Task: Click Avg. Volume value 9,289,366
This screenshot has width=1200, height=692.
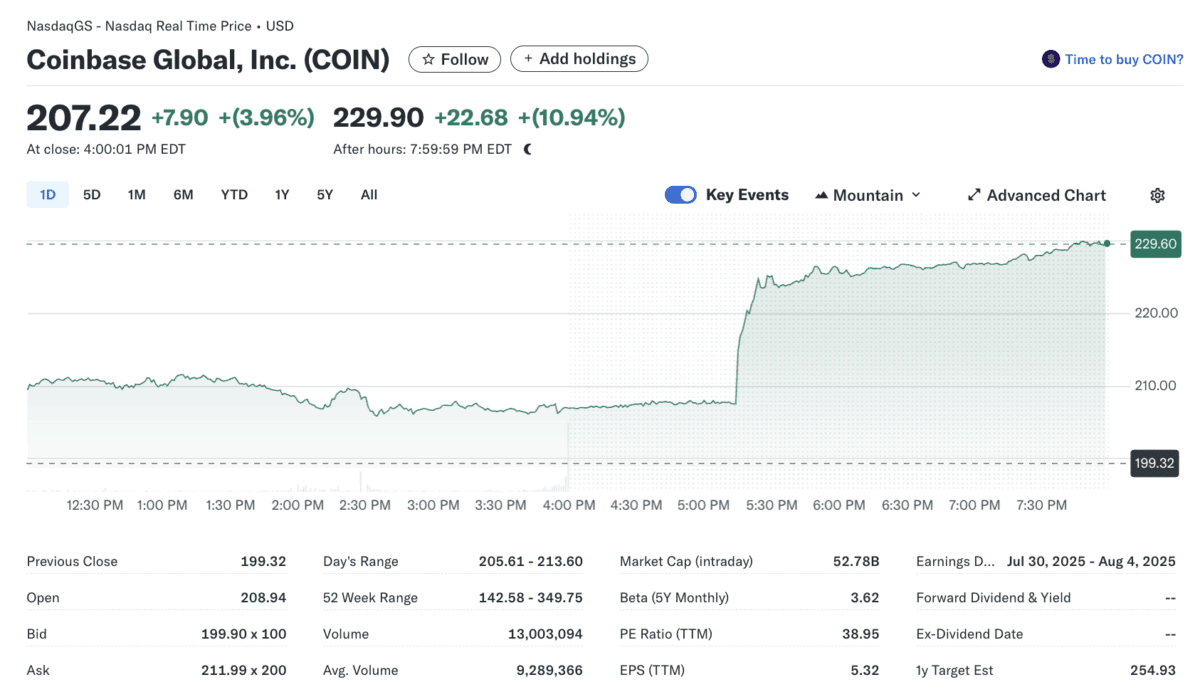Action: click(x=547, y=670)
